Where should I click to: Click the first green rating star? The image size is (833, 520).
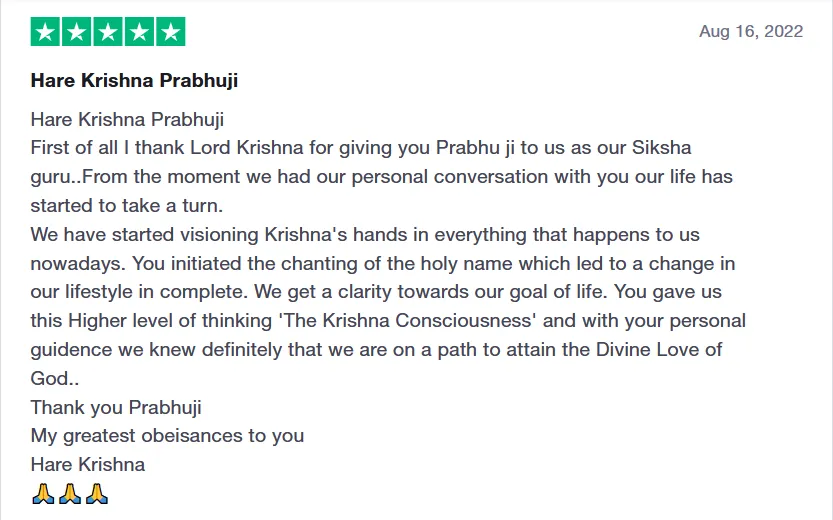tap(45, 32)
